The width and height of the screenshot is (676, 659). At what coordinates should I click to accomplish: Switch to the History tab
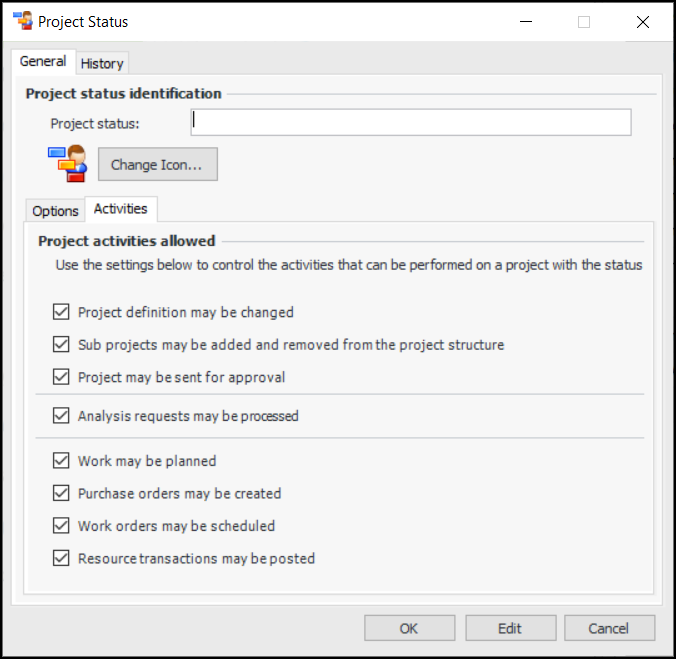pyautogui.click(x=102, y=63)
